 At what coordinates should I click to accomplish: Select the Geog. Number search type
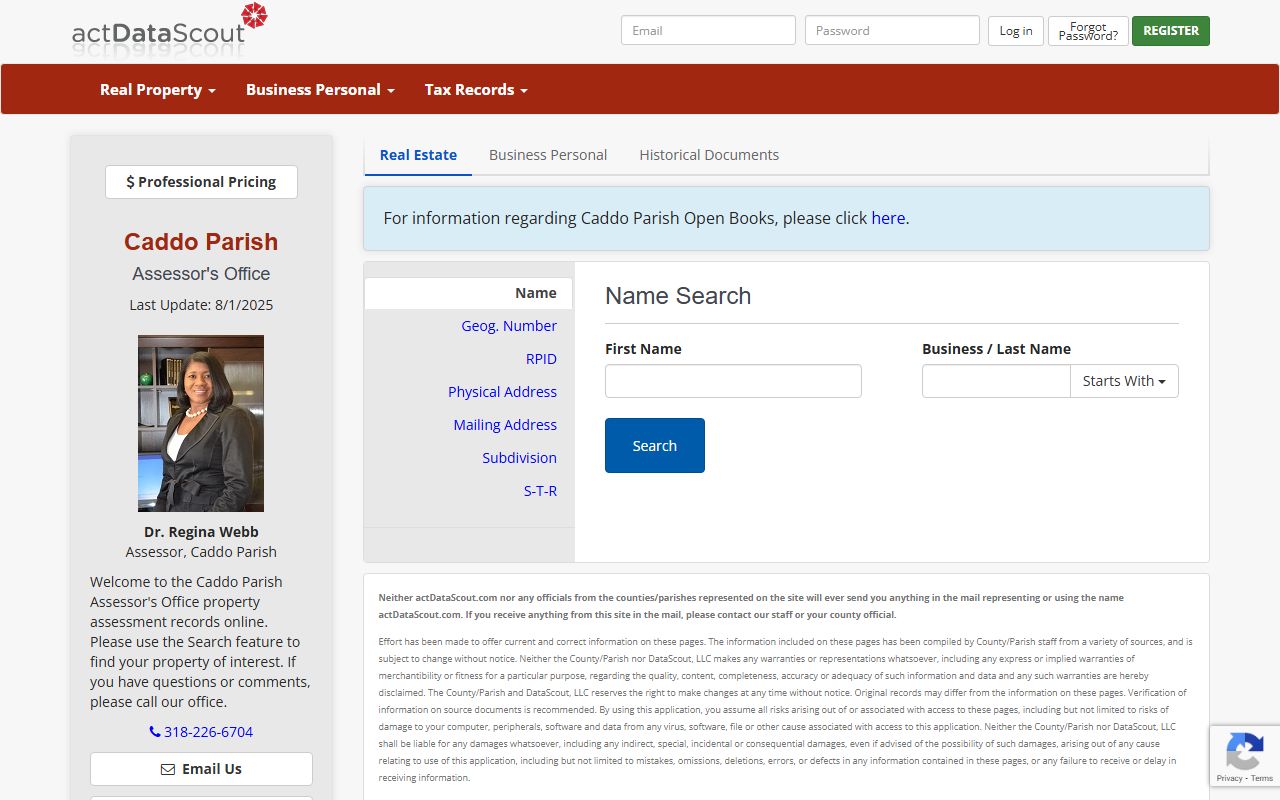508,326
